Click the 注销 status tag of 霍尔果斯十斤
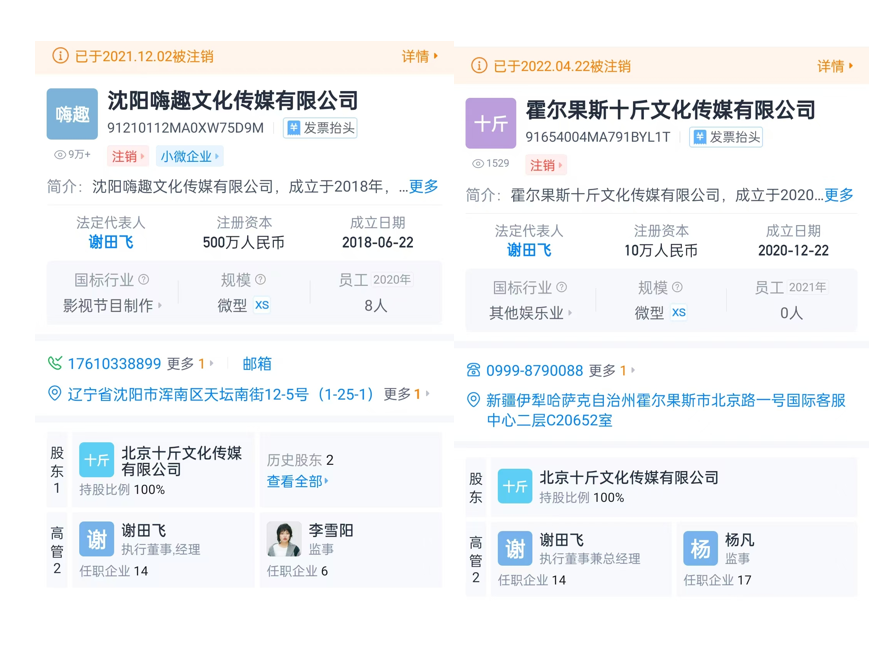The height and width of the screenshot is (656, 894). click(546, 165)
